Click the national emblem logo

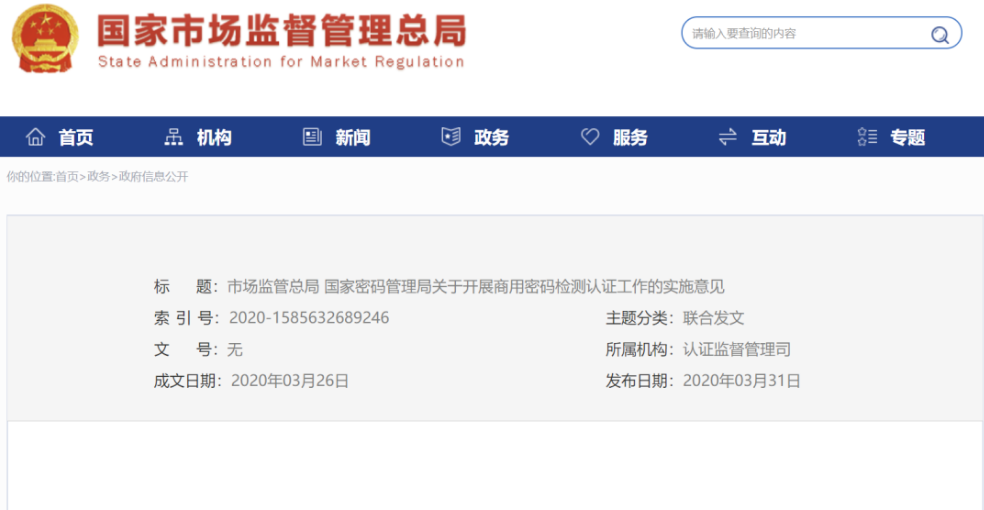[45, 38]
